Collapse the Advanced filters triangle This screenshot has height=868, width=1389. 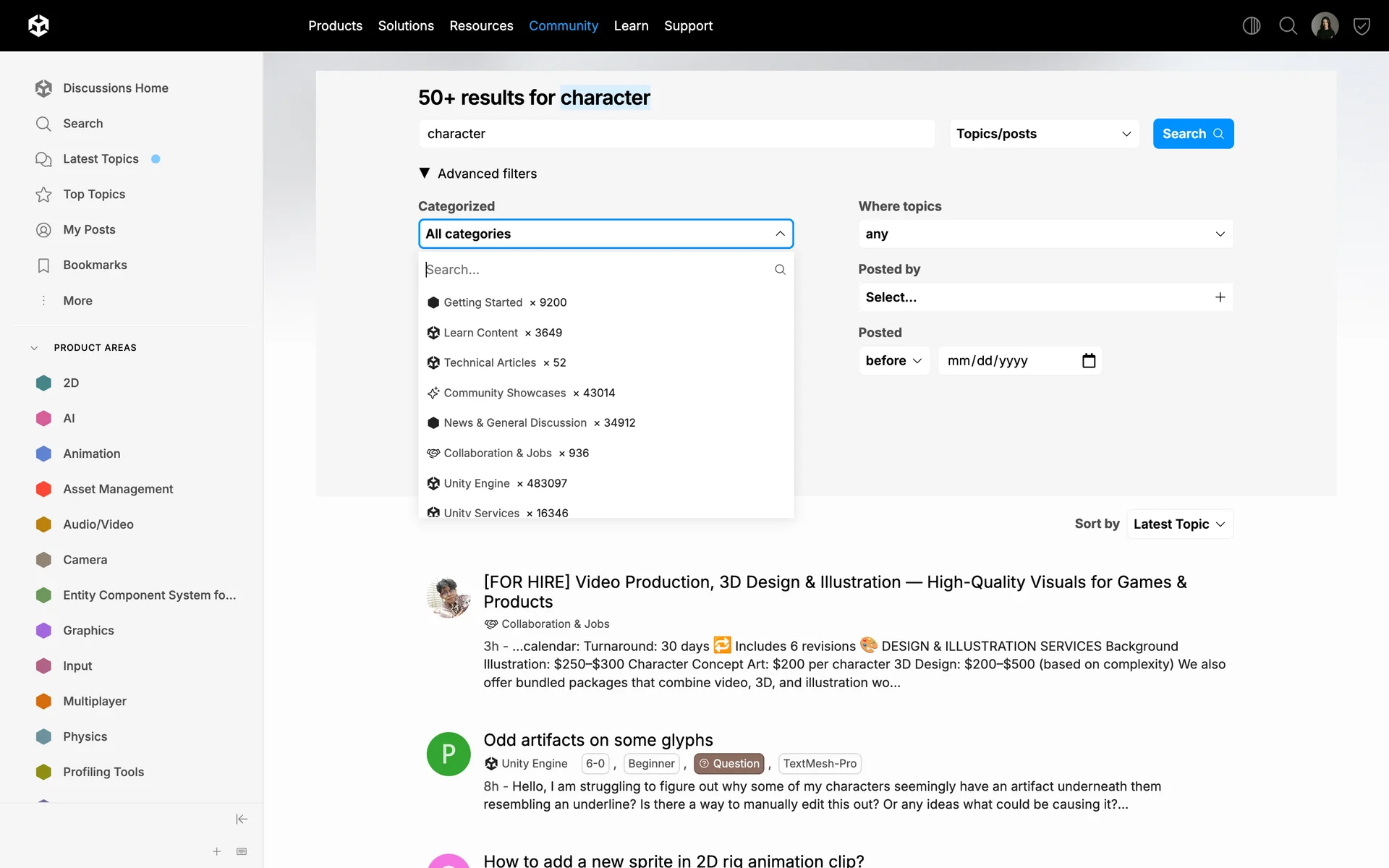425,174
